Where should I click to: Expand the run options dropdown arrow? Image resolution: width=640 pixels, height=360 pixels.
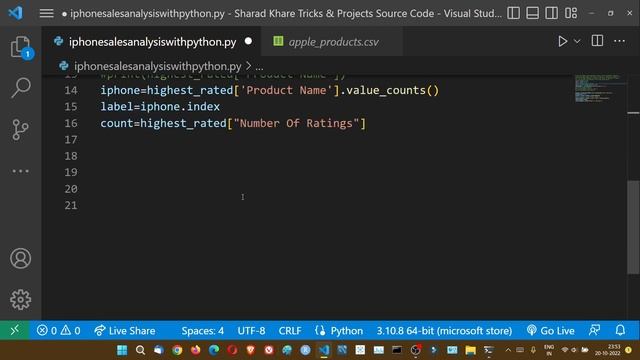click(x=577, y=41)
